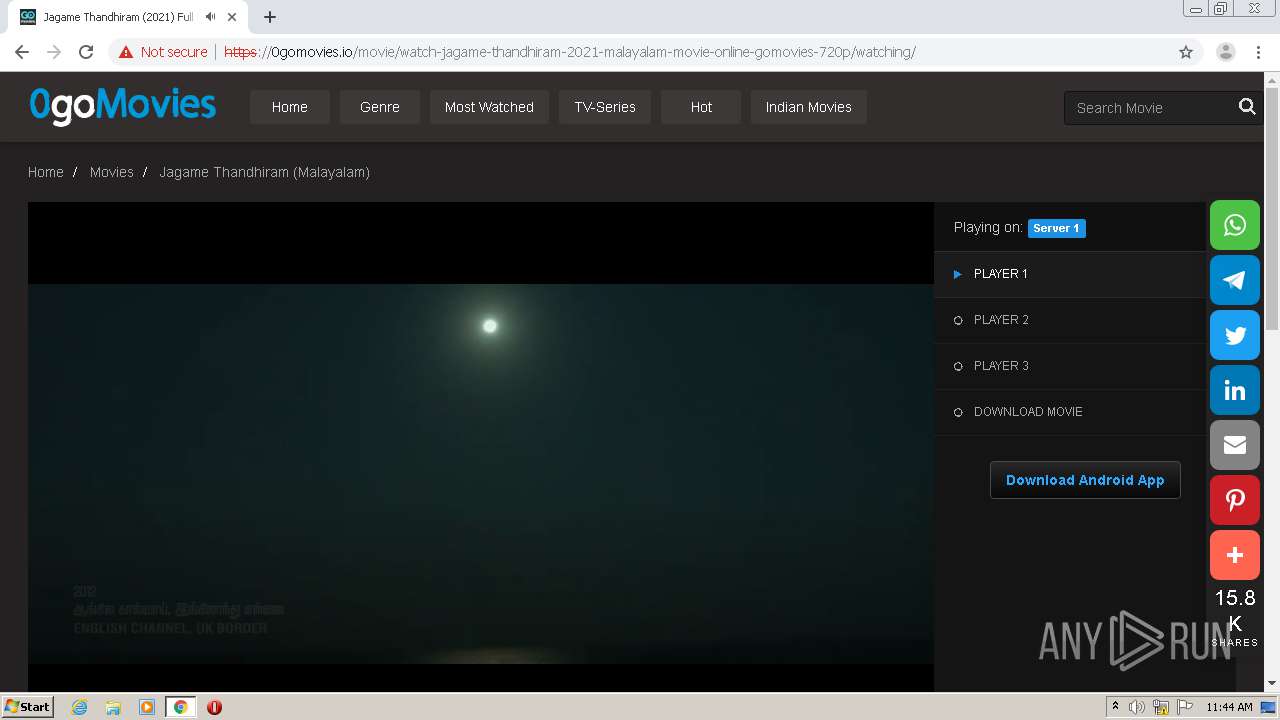Viewport: 1280px width, 720px height.
Task: Click the browser address bar URL
Action: tap(569, 52)
